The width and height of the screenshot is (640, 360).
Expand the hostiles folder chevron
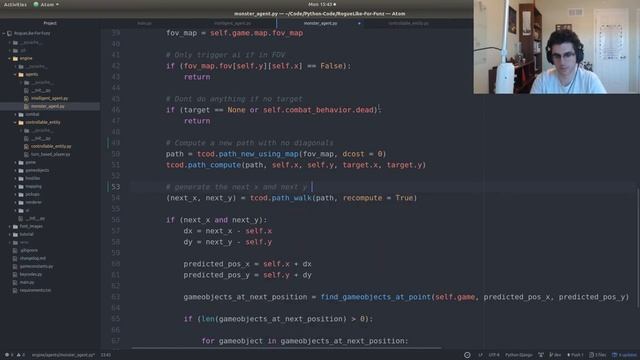(x=16, y=178)
